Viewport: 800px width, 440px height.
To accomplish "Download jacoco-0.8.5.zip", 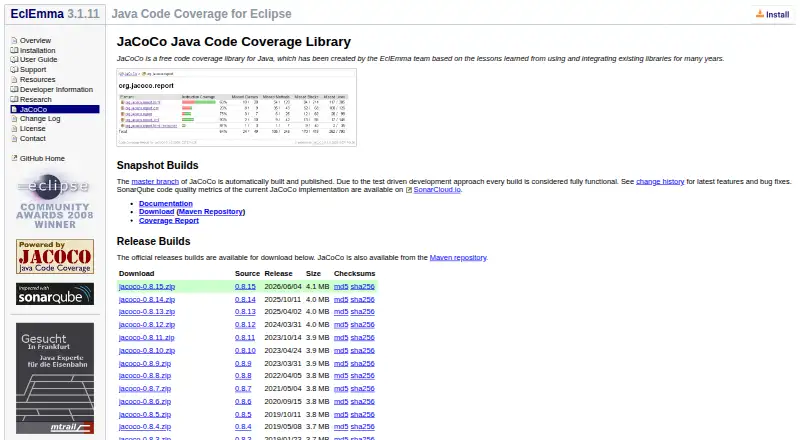I will coord(145,415).
